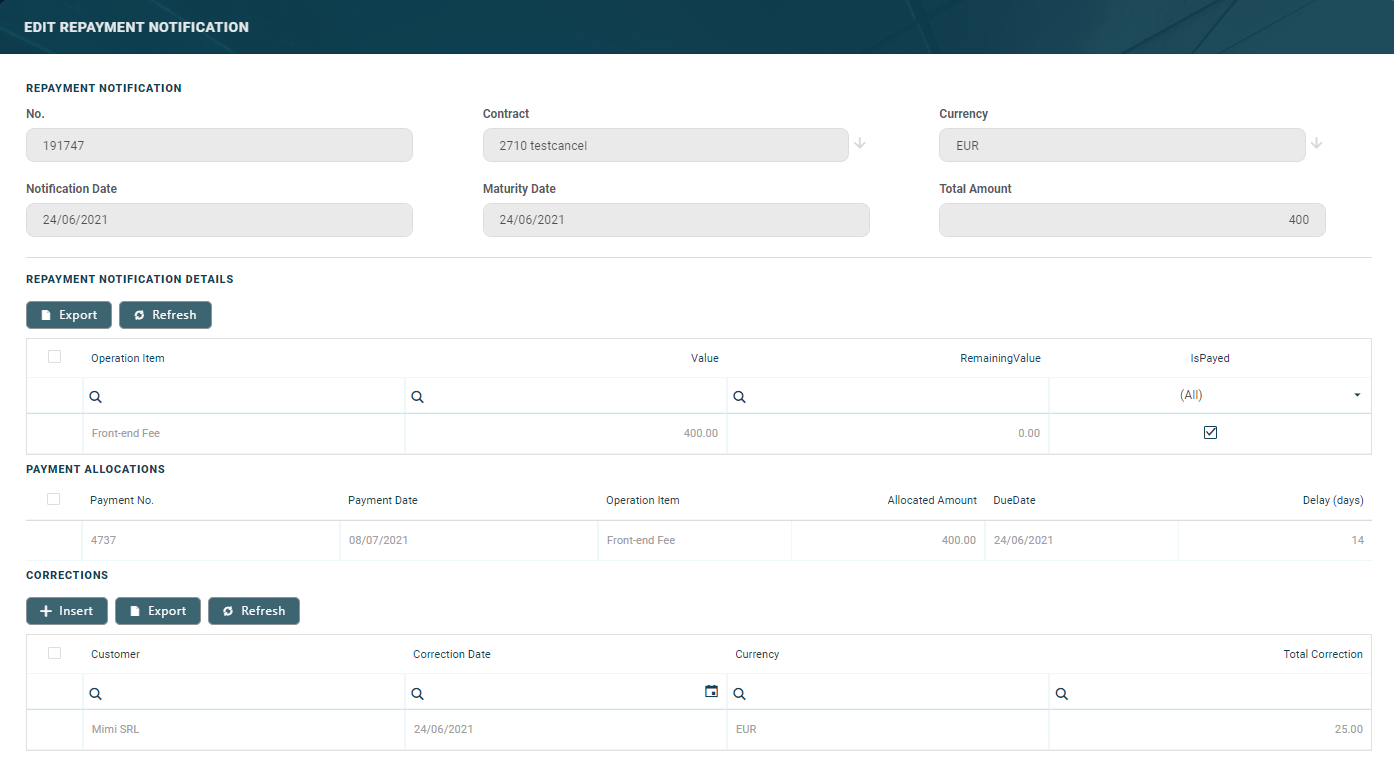Click Export button in Repayment Notification Details

coord(69,315)
